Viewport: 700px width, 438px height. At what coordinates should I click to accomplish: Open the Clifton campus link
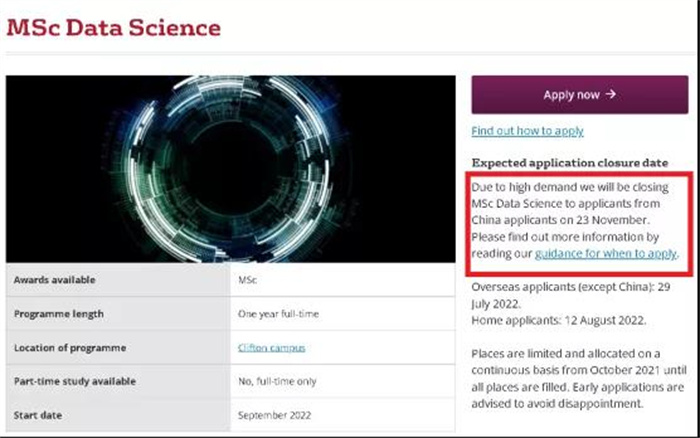pyautogui.click(x=271, y=347)
